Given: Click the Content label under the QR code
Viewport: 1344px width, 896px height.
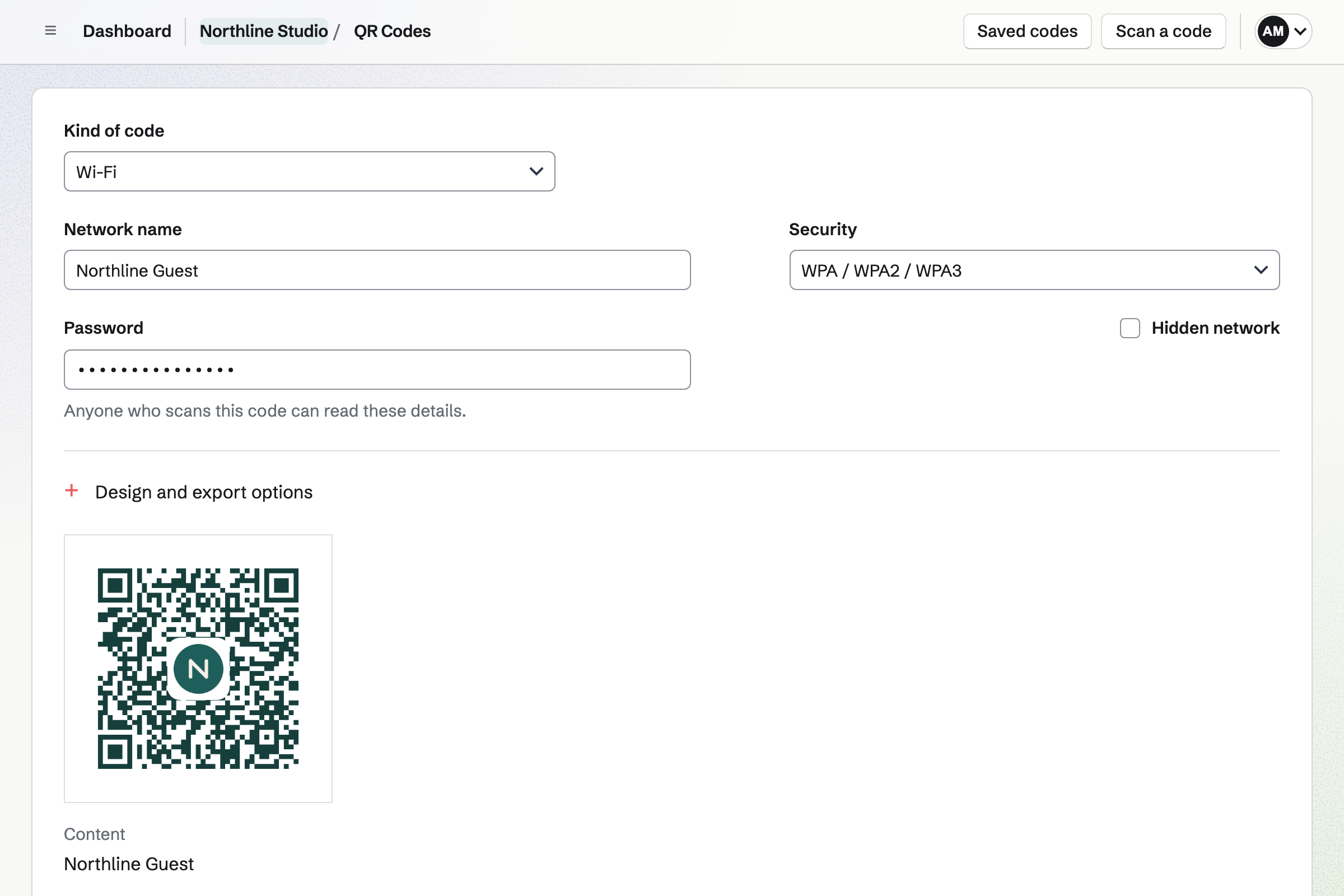Looking at the screenshot, I should (94, 834).
